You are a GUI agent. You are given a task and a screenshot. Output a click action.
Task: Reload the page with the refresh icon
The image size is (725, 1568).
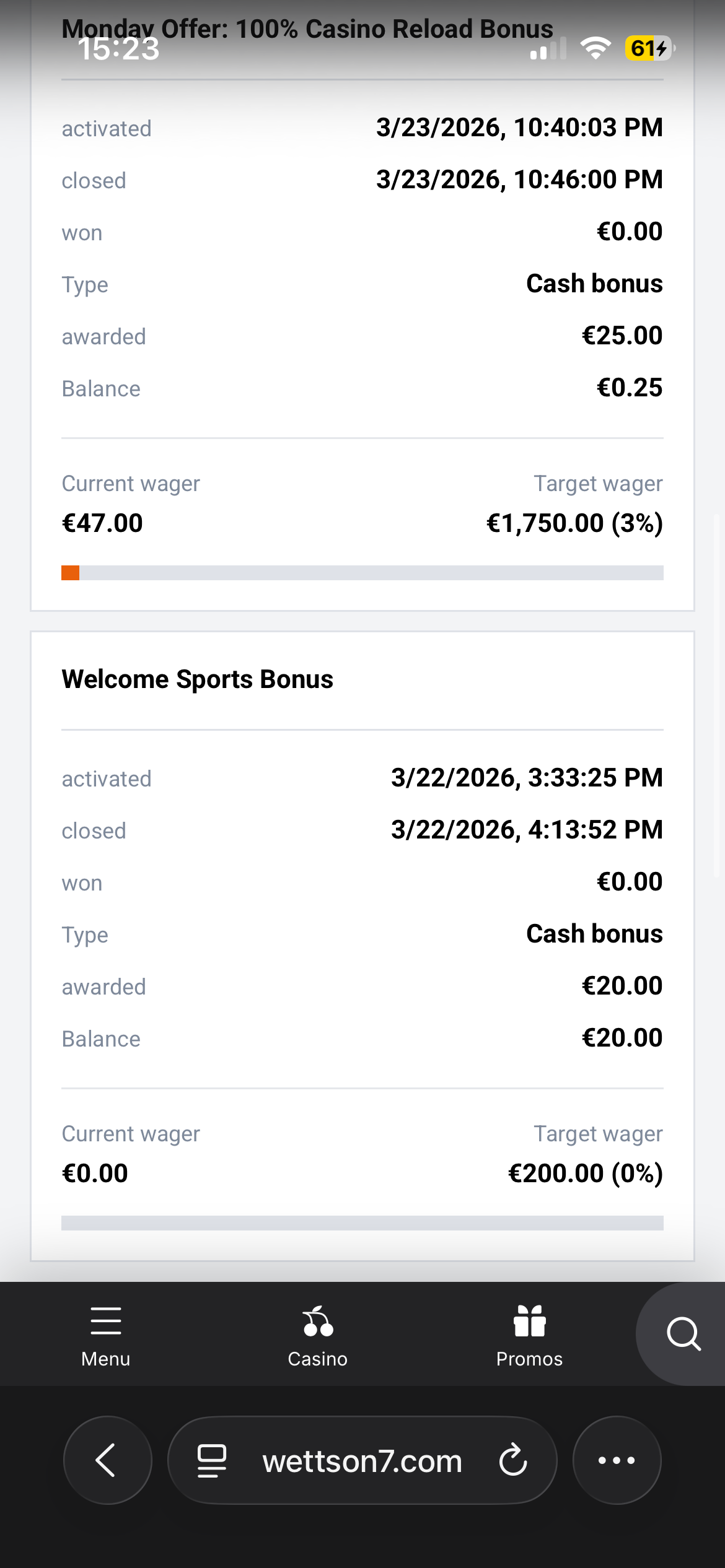(x=513, y=1460)
